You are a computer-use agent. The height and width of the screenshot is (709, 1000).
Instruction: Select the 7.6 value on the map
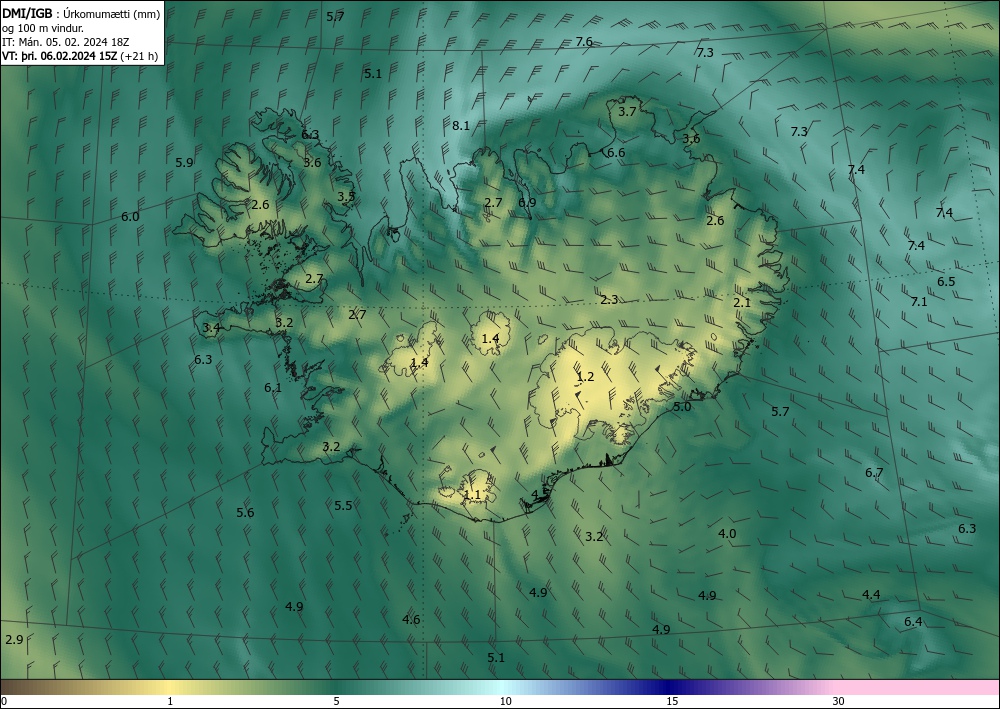pos(584,41)
